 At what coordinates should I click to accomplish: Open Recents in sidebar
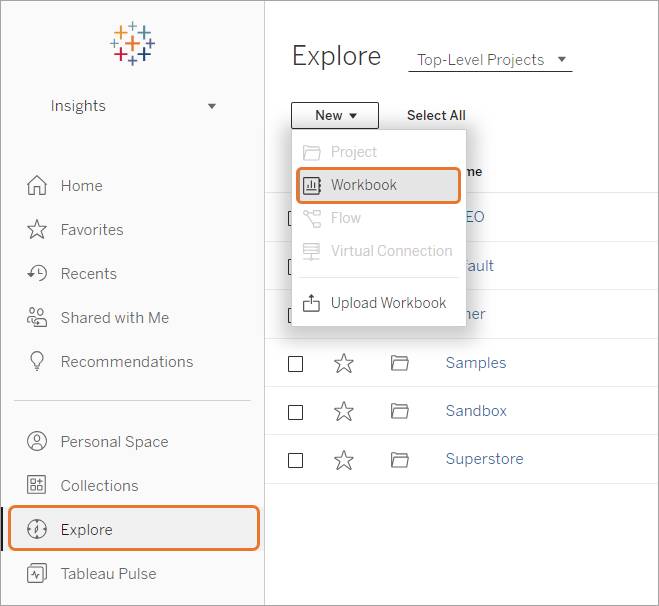(89, 274)
